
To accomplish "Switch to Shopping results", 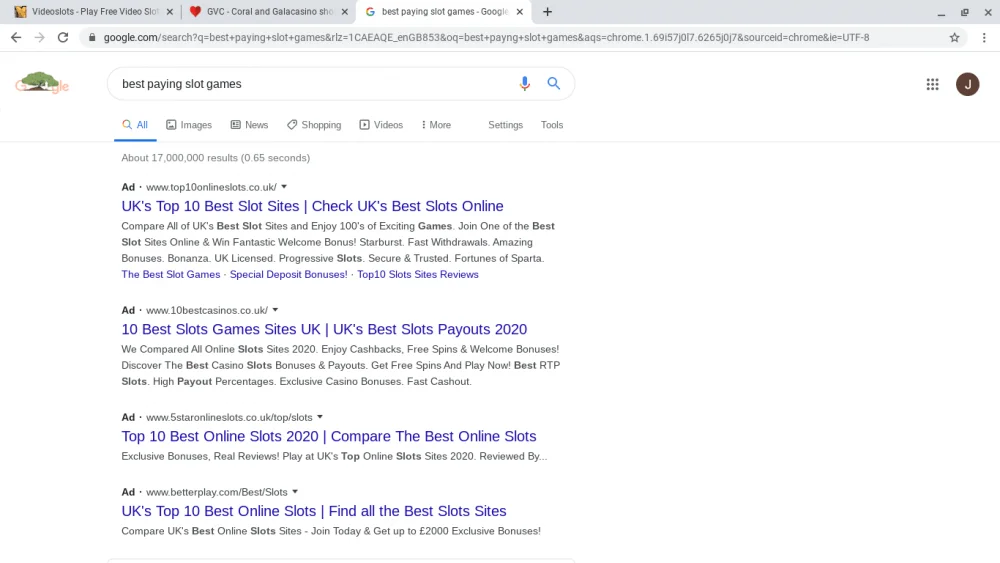I will click(x=314, y=125).
